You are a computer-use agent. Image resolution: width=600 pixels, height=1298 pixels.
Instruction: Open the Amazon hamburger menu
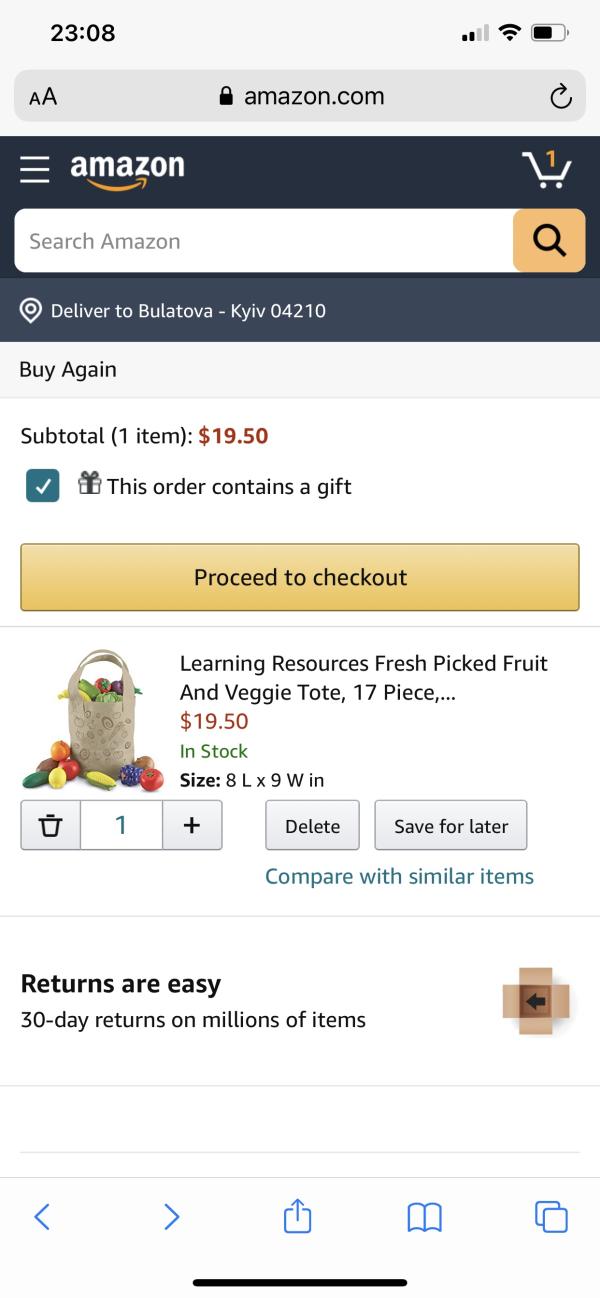(35, 169)
